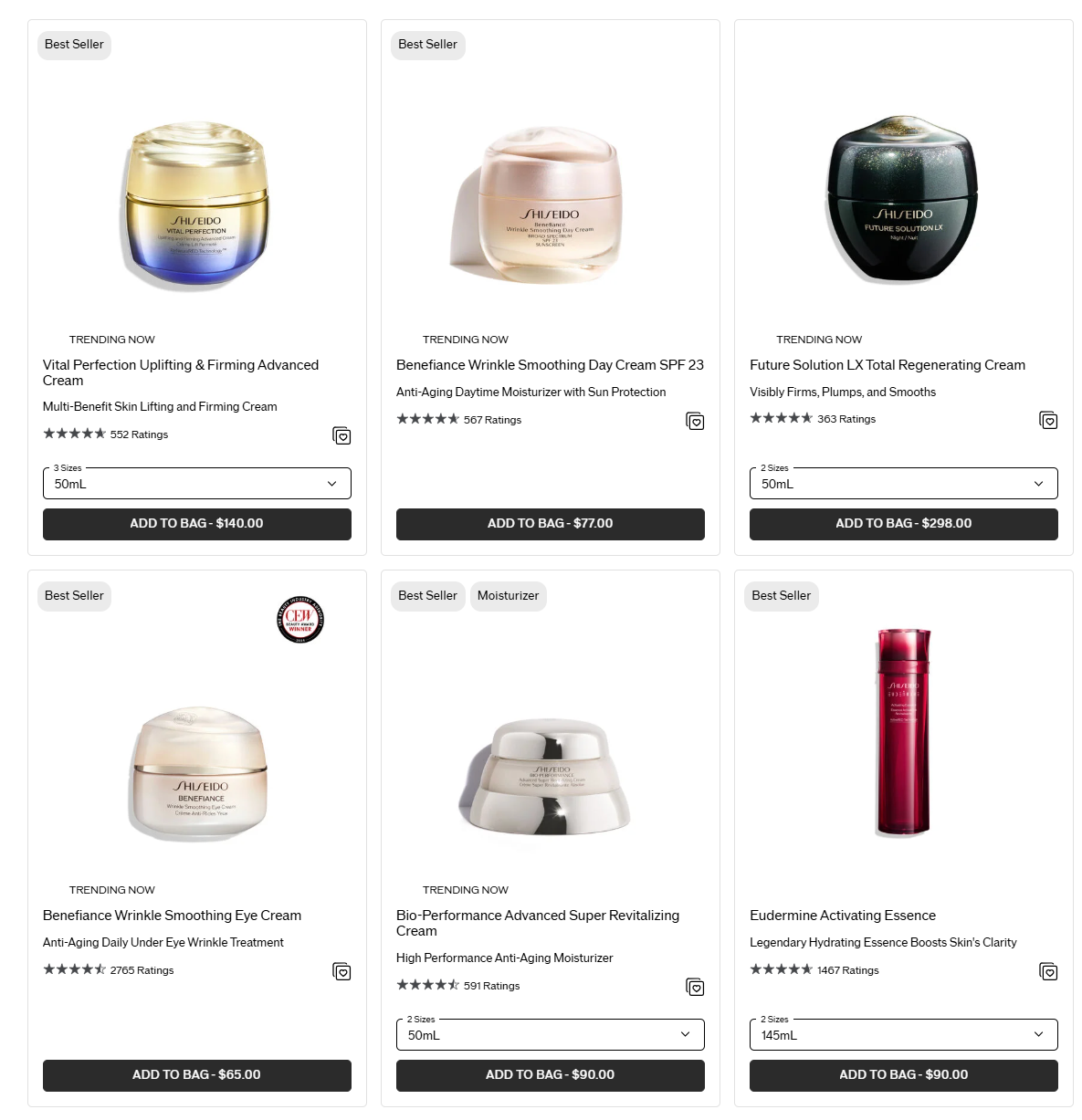Screen dimensions: 1082x1120
Task: Add Future Solution LX cream to wishlist
Action: [x=1048, y=420]
